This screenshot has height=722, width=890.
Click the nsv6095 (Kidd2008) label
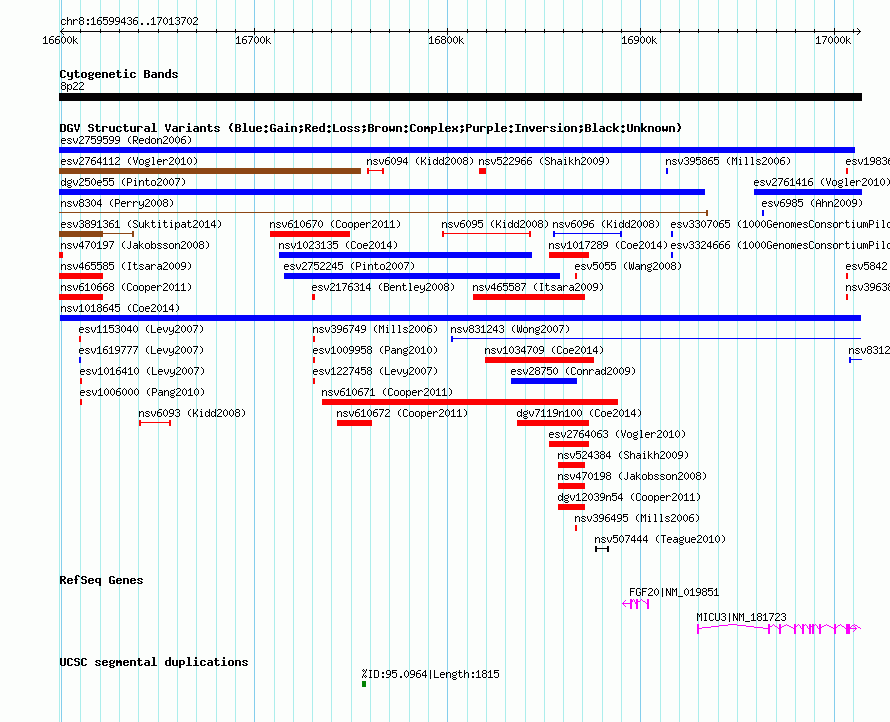[495, 224]
